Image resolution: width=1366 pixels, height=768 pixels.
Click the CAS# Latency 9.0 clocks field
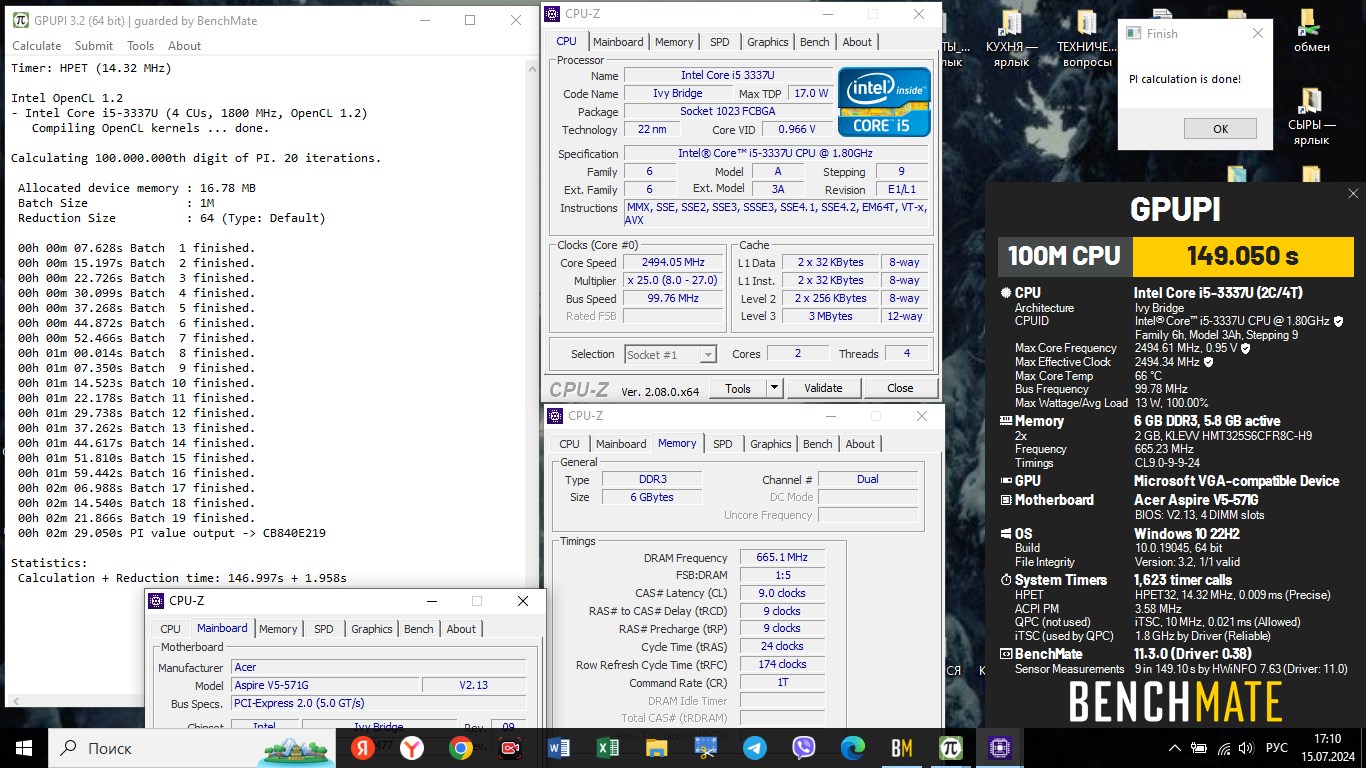782,593
